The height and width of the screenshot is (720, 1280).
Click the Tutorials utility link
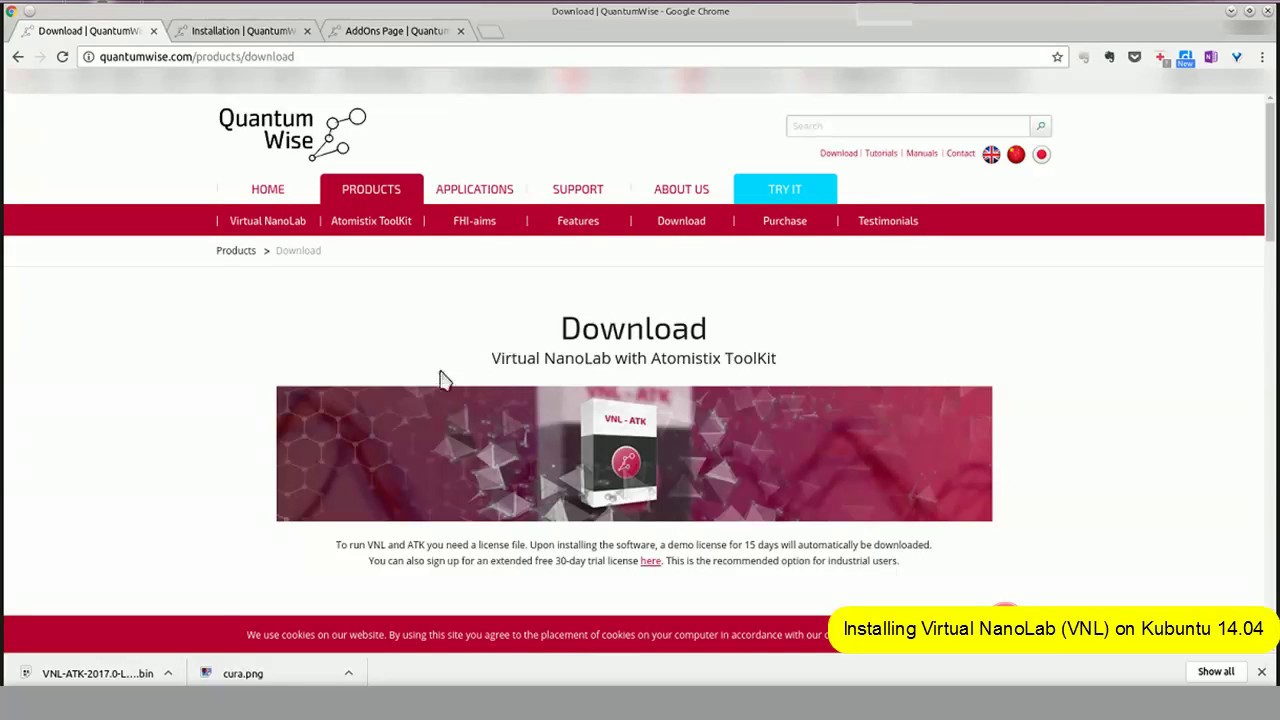click(x=881, y=154)
